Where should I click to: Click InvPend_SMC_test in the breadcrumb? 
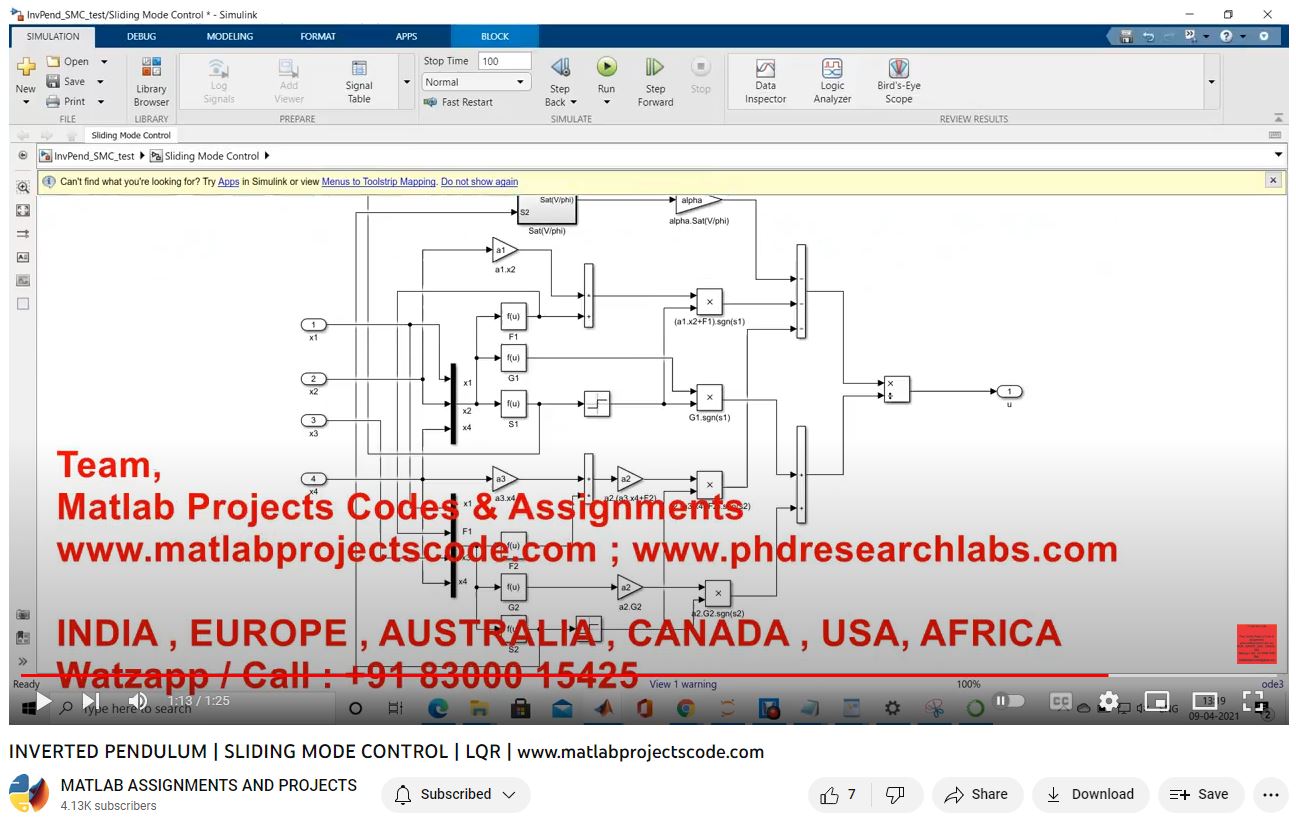(94, 156)
